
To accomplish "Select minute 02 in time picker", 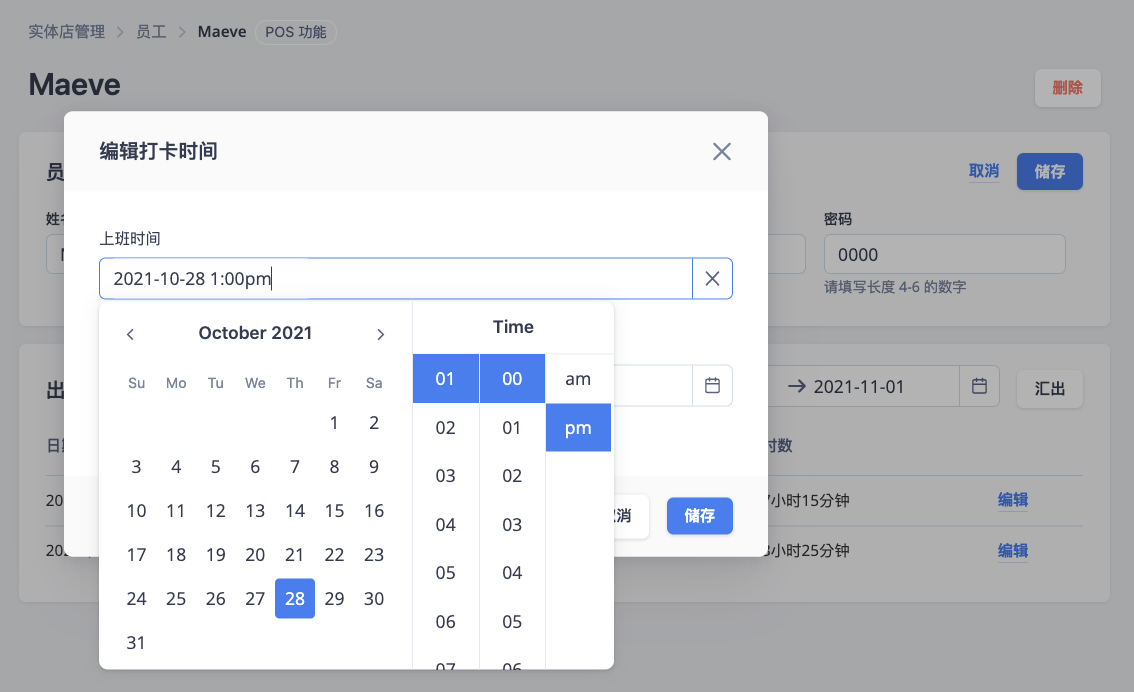I will pos(512,476).
